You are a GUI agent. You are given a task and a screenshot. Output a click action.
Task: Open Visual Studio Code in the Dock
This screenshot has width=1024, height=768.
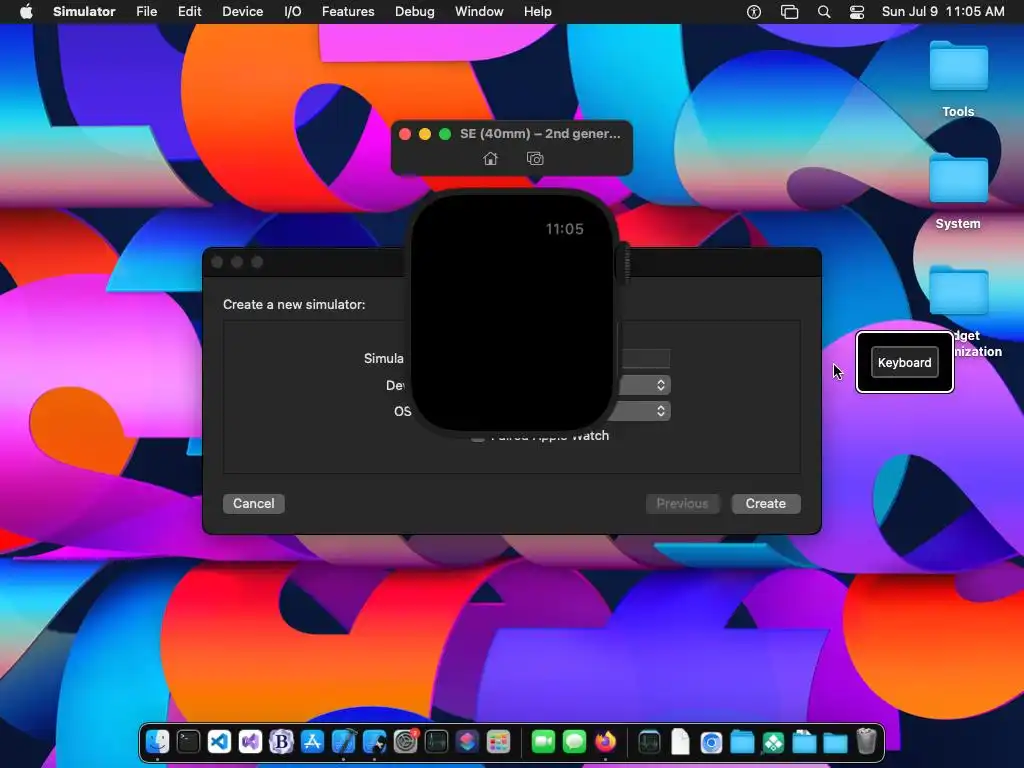[x=219, y=742]
